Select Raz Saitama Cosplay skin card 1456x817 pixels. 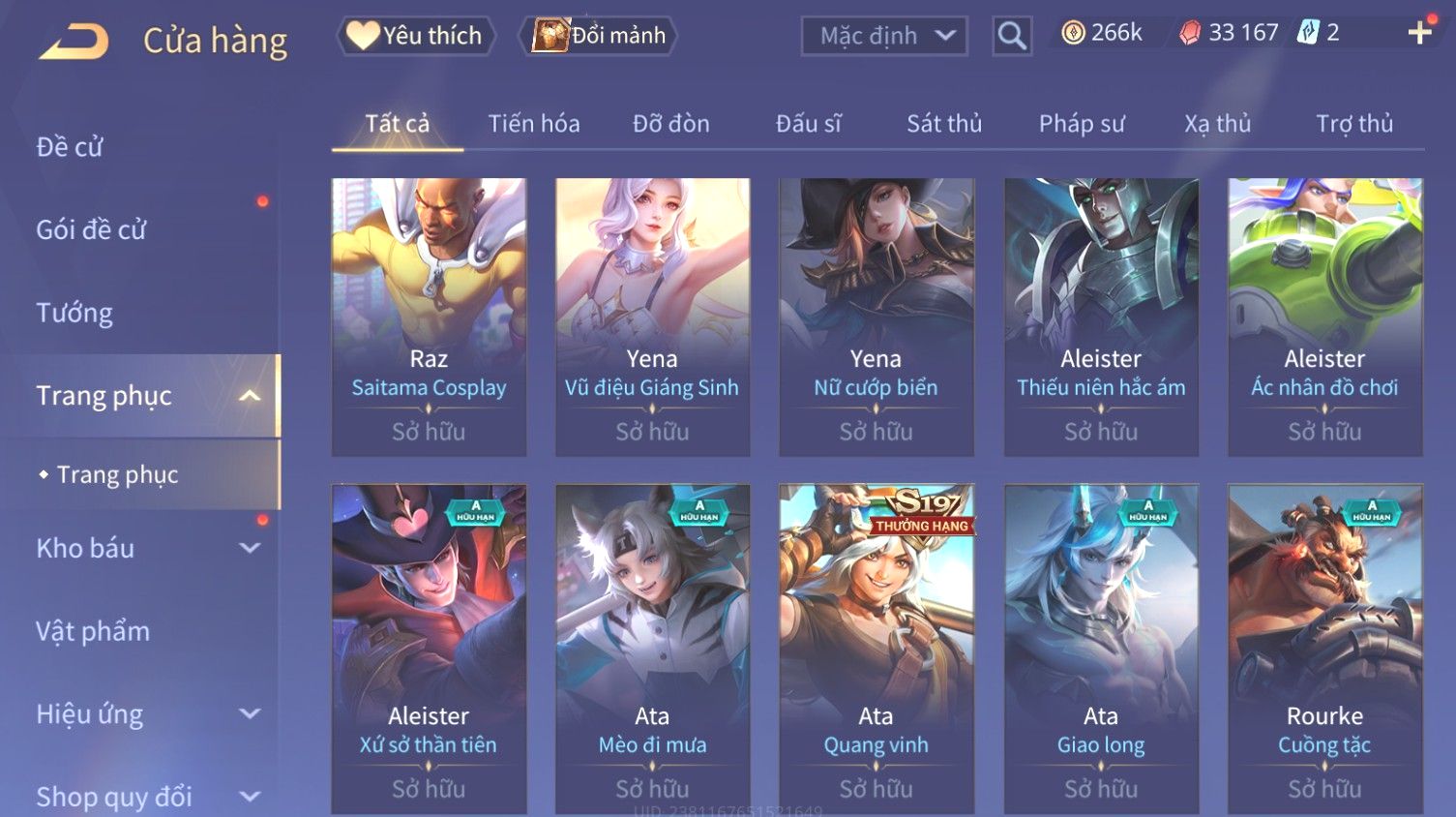pyautogui.click(x=429, y=317)
